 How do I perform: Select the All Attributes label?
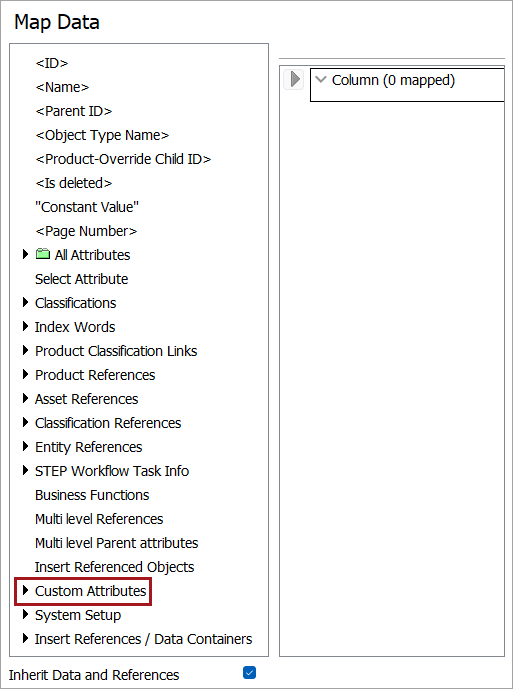coord(92,255)
